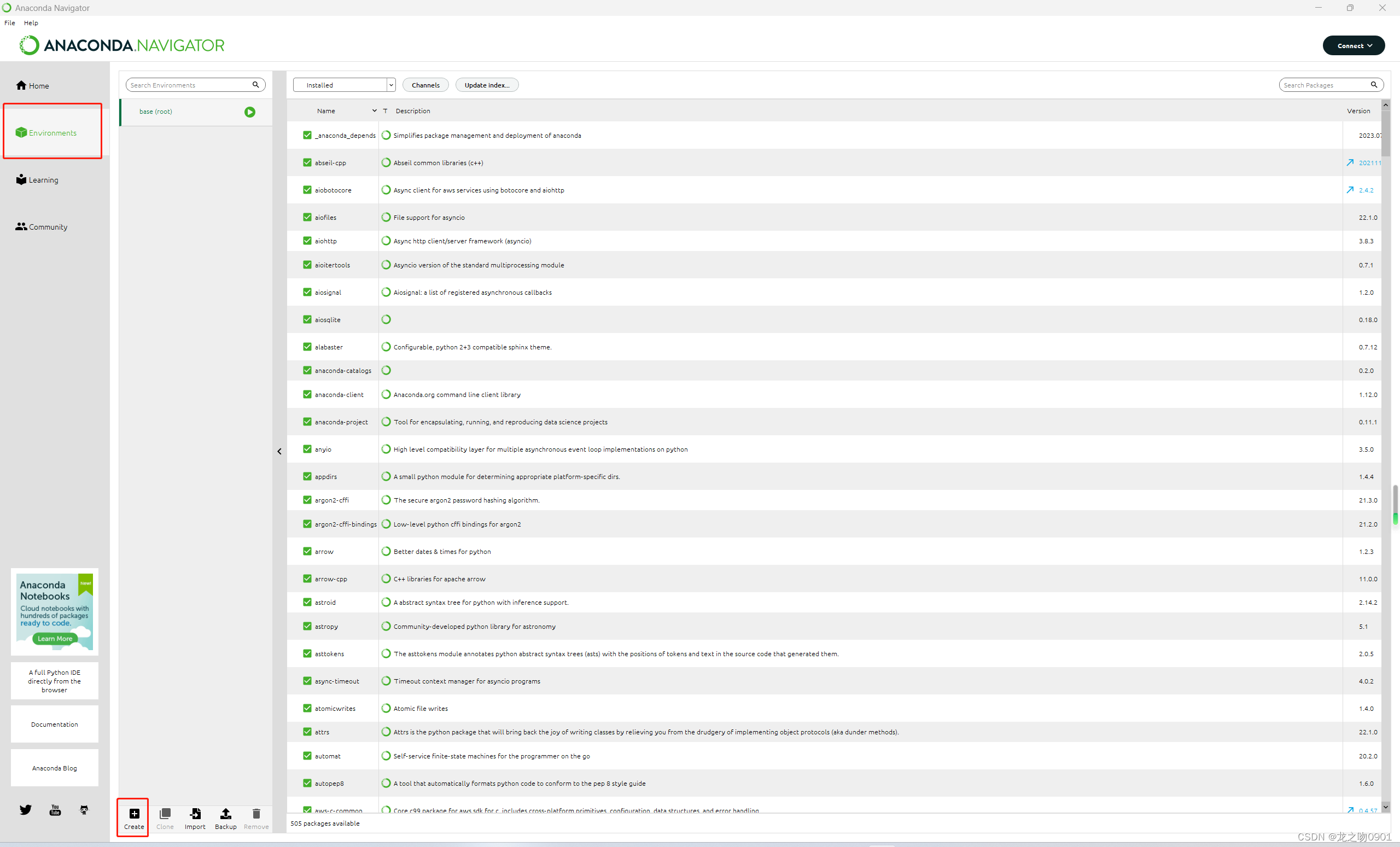The width and height of the screenshot is (1400, 847).
Task: Click the update arrow for abseil-cpp version
Action: click(x=1350, y=162)
